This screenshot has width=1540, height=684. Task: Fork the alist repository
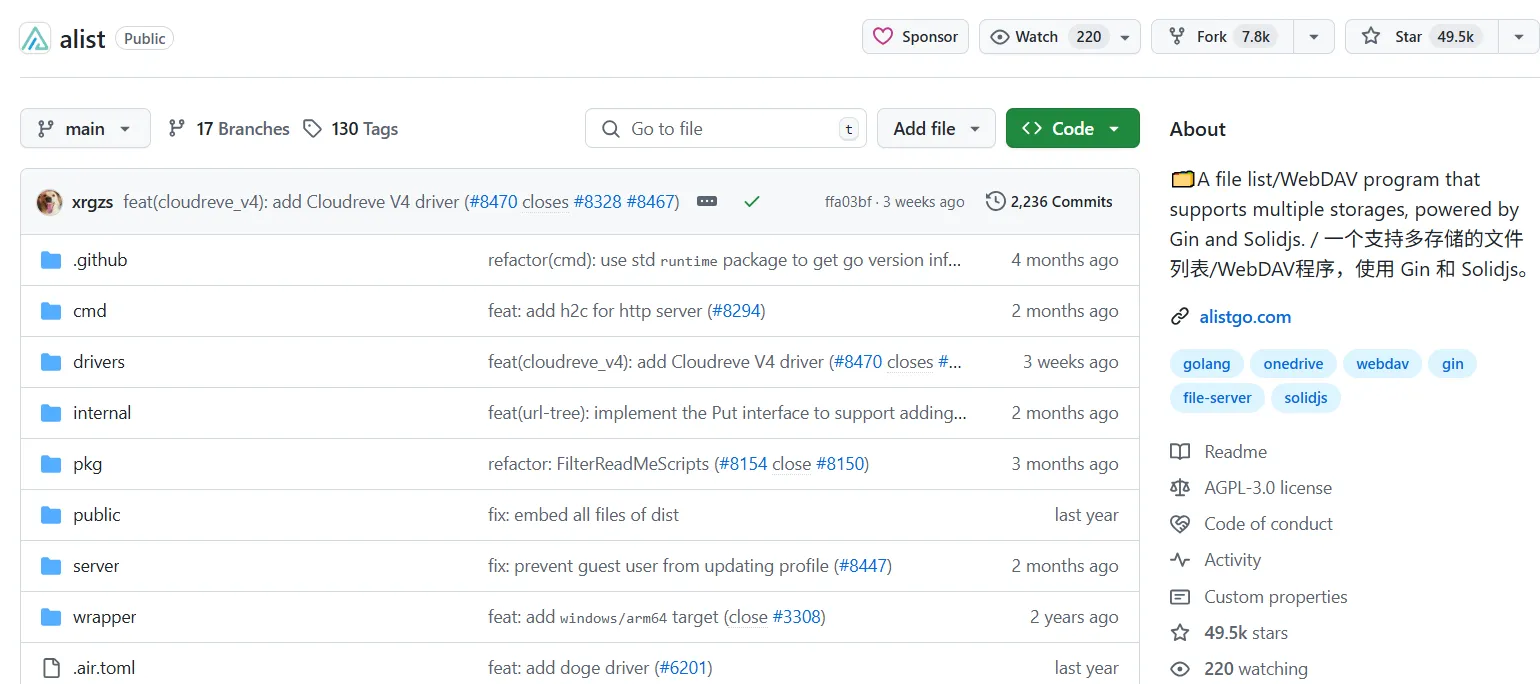pyautogui.click(x=1222, y=37)
